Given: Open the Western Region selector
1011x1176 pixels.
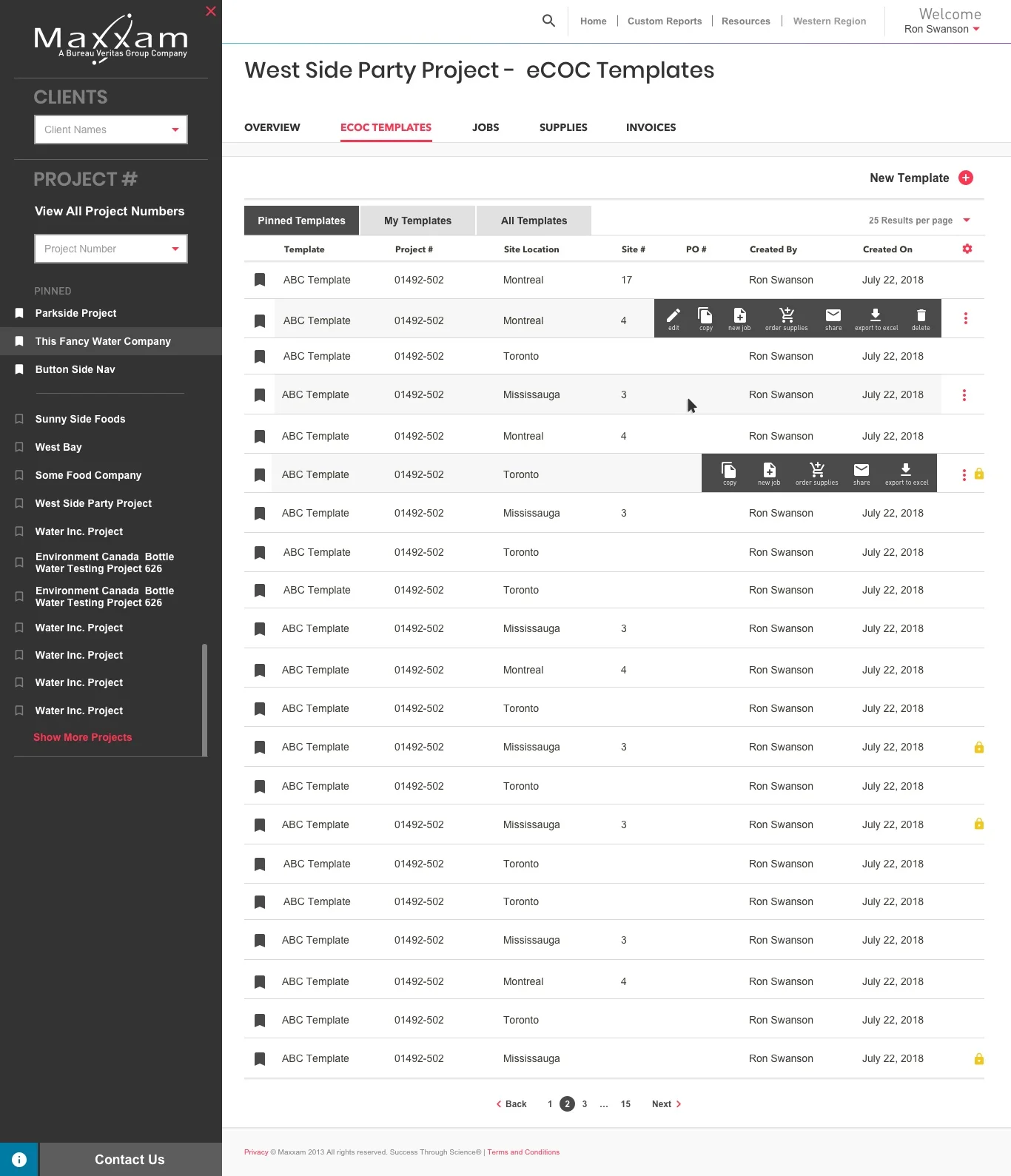Looking at the screenshot, I should coord(830,21).
